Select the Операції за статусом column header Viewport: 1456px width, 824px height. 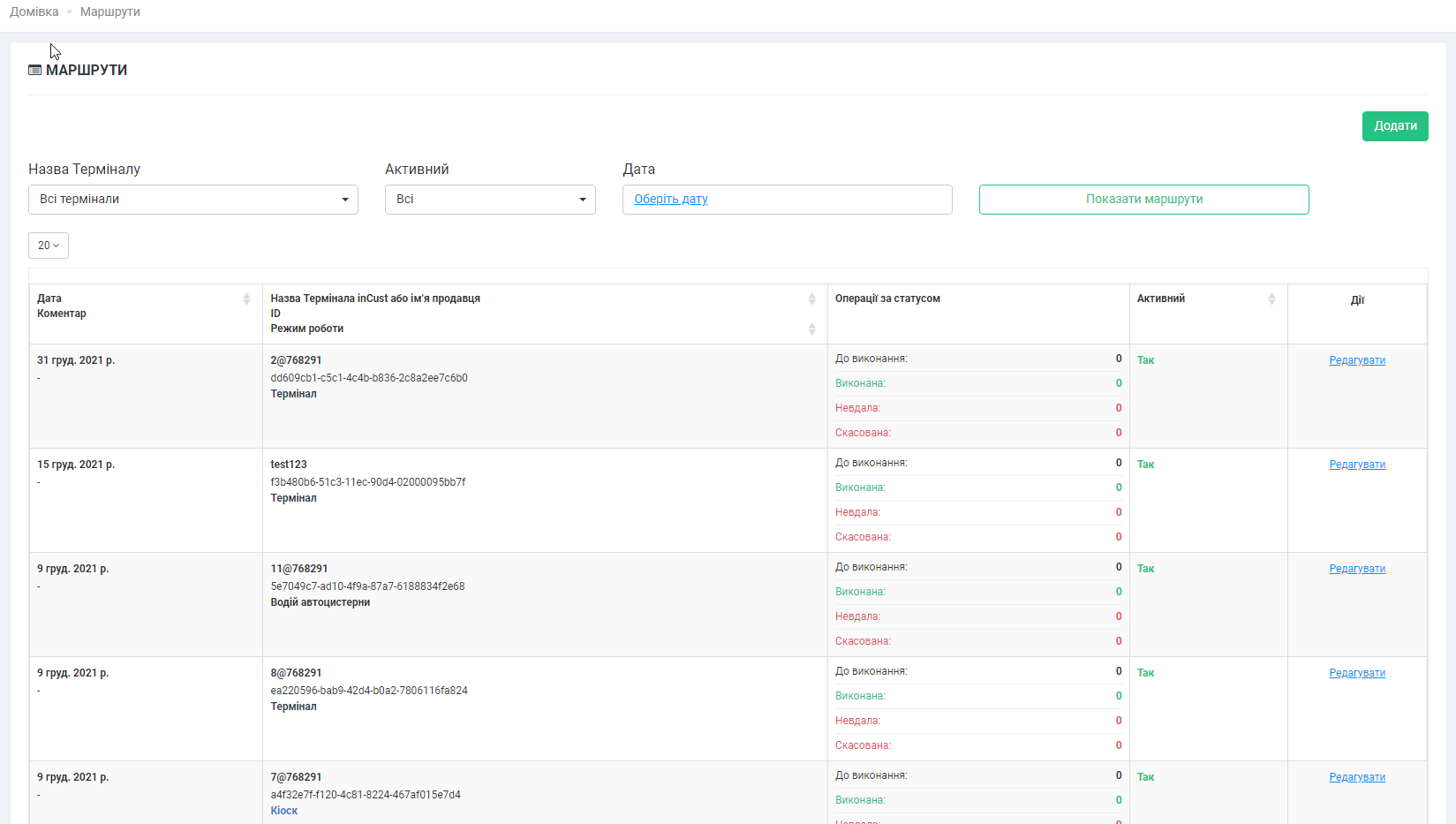[887, 299]
